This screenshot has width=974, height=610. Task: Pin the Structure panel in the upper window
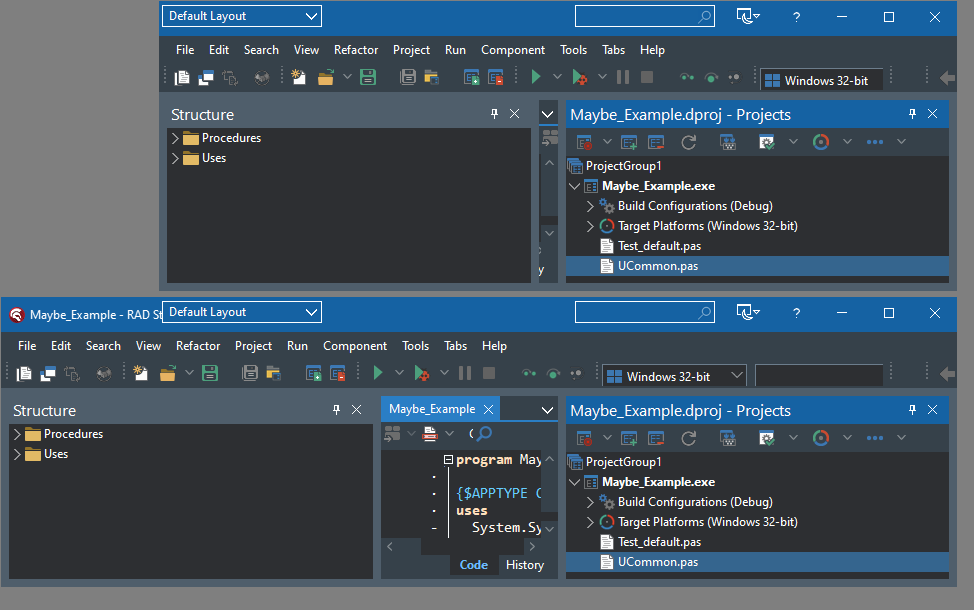tap(494, 114)
